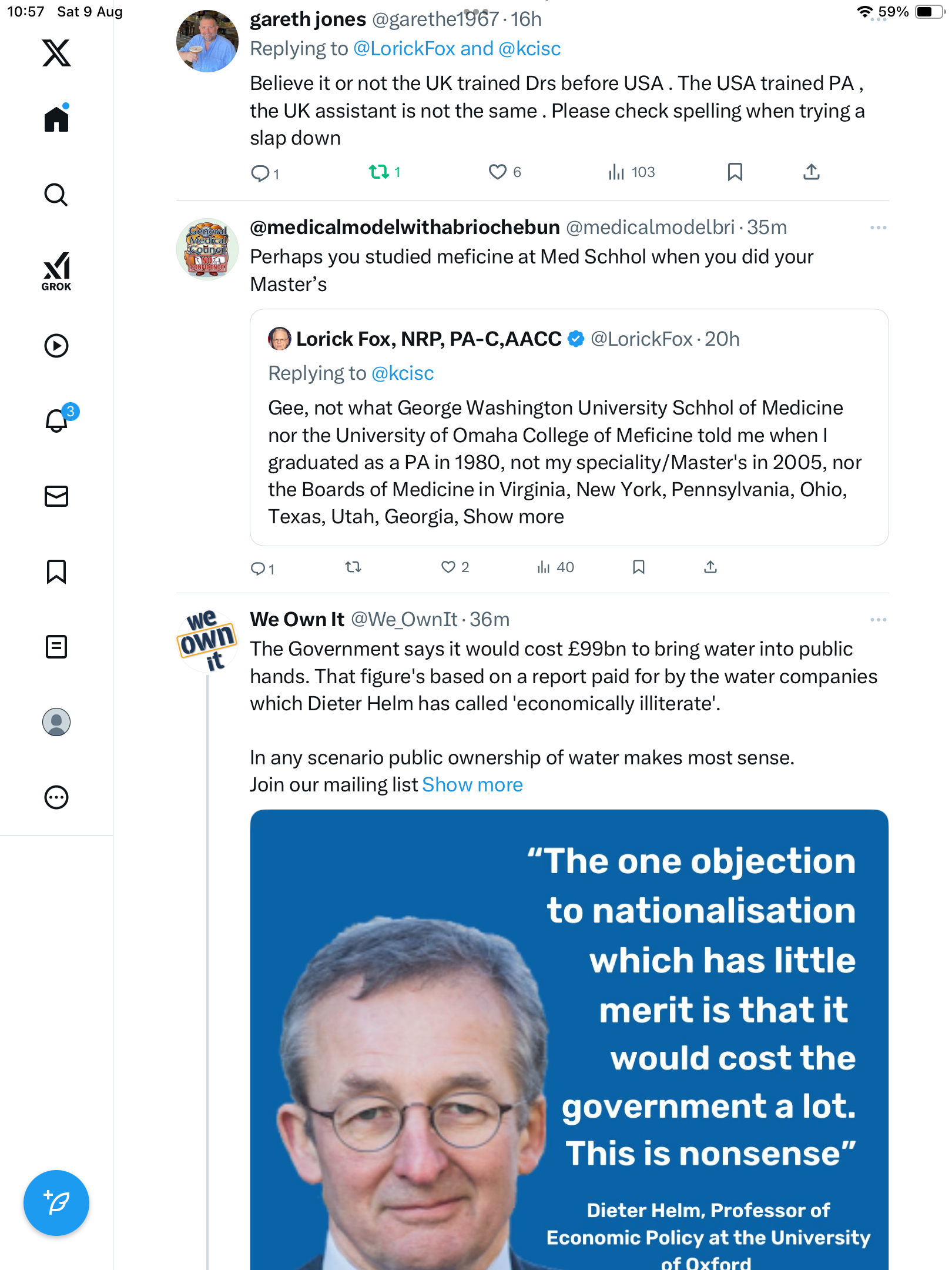Open the Search page
This screenshot has width=952, height=1270.
[x=56, y=195]
